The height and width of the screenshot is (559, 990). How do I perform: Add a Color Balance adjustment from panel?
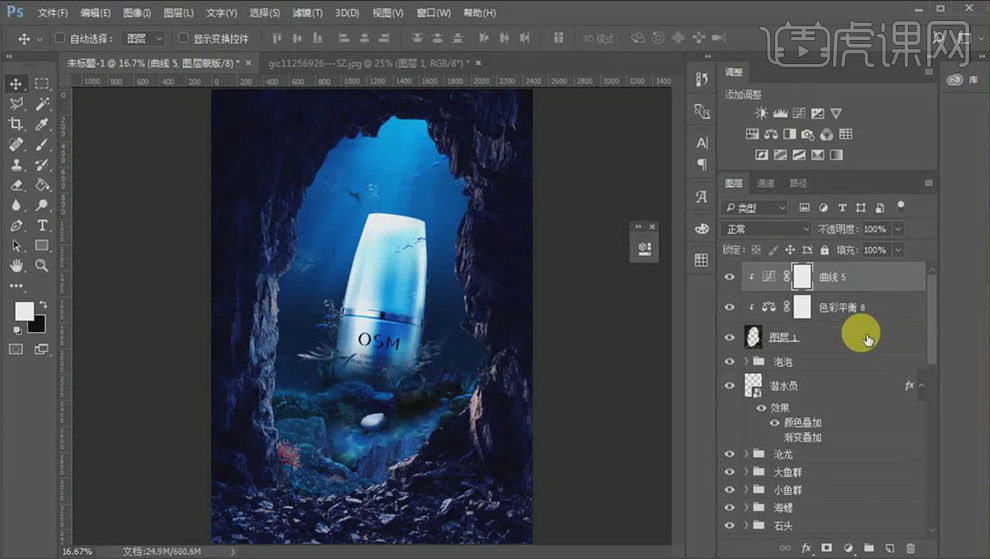pos(772,135)
